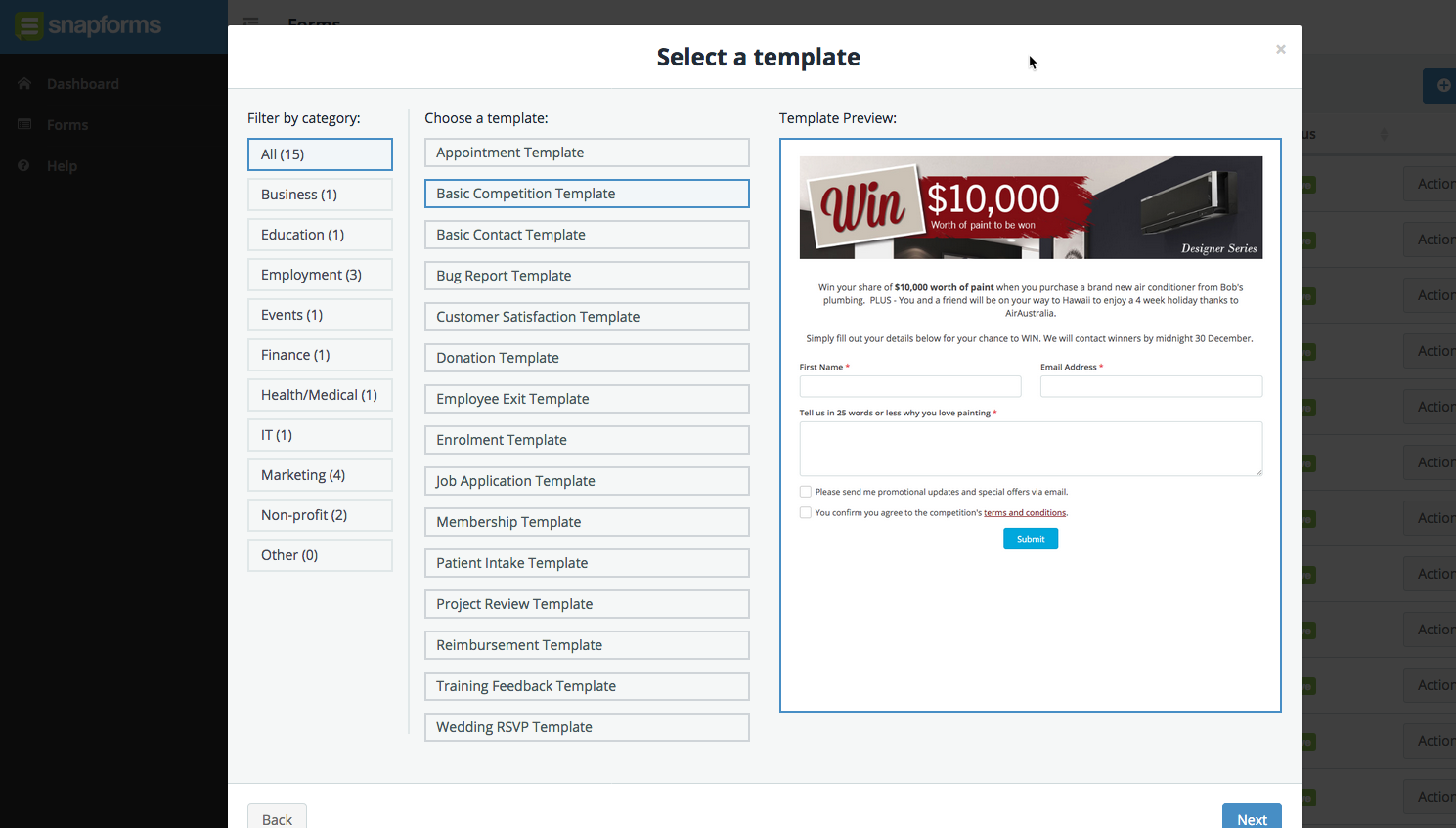The image size is (1456, 828).
Task: Close the Select a template dialog
Action: [1280, 49]
